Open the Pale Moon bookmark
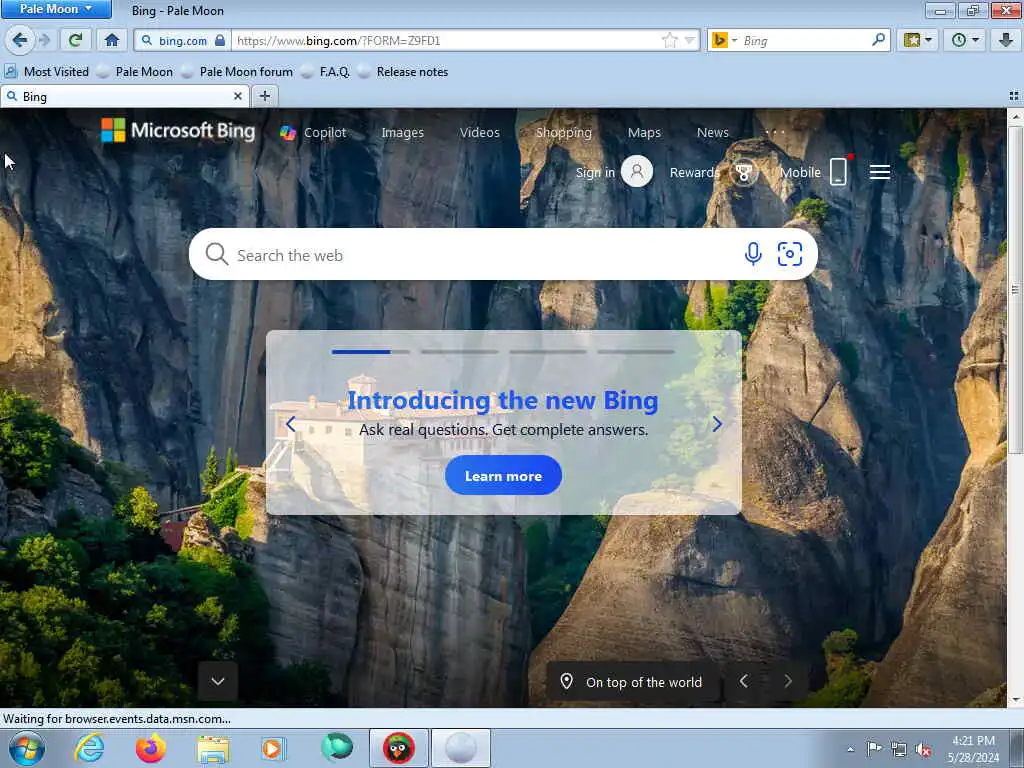 point(135,72)
